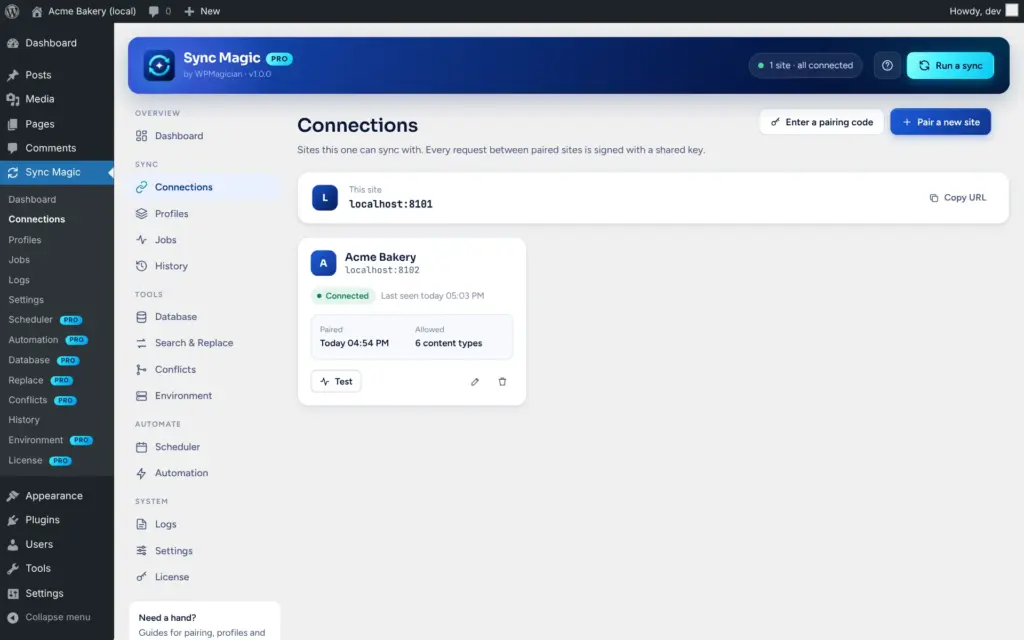Open Jobs in plugin nav
Image resolution: width=1024 pixels, height=640 pixels.
click(204, 240)
